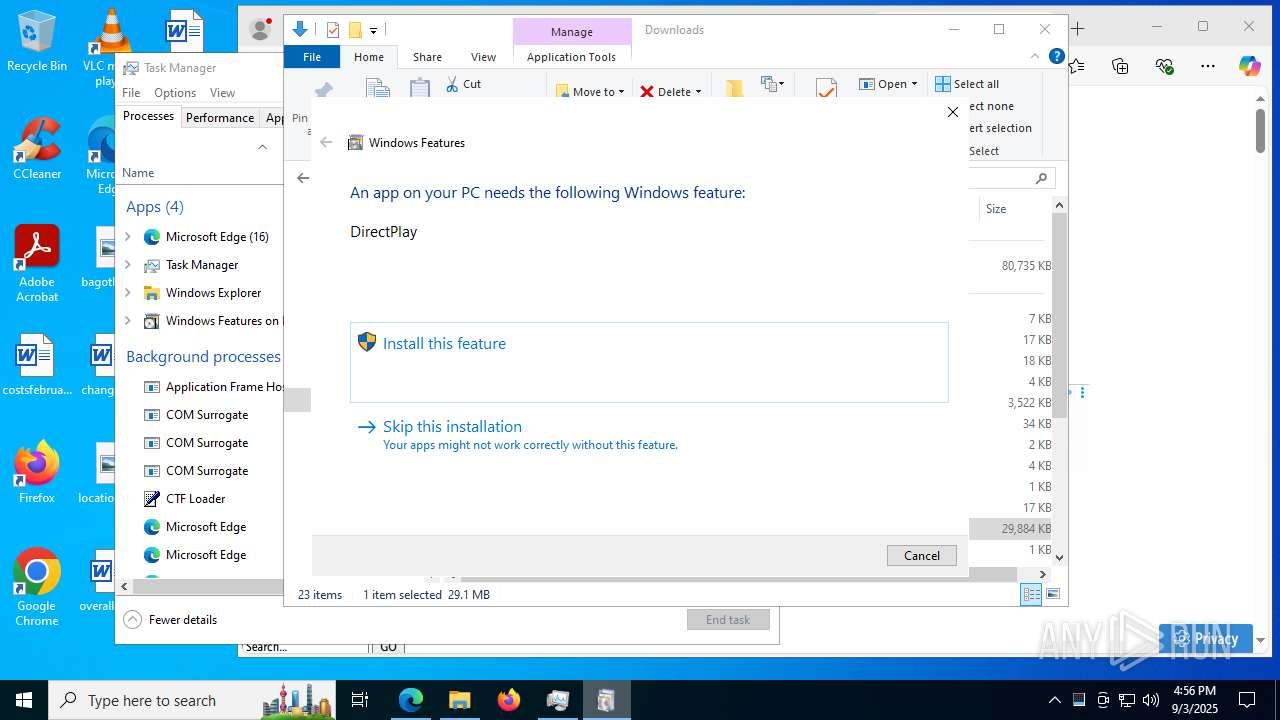
Task: Open Firefox desktop icon
Action: click(37, 471)
